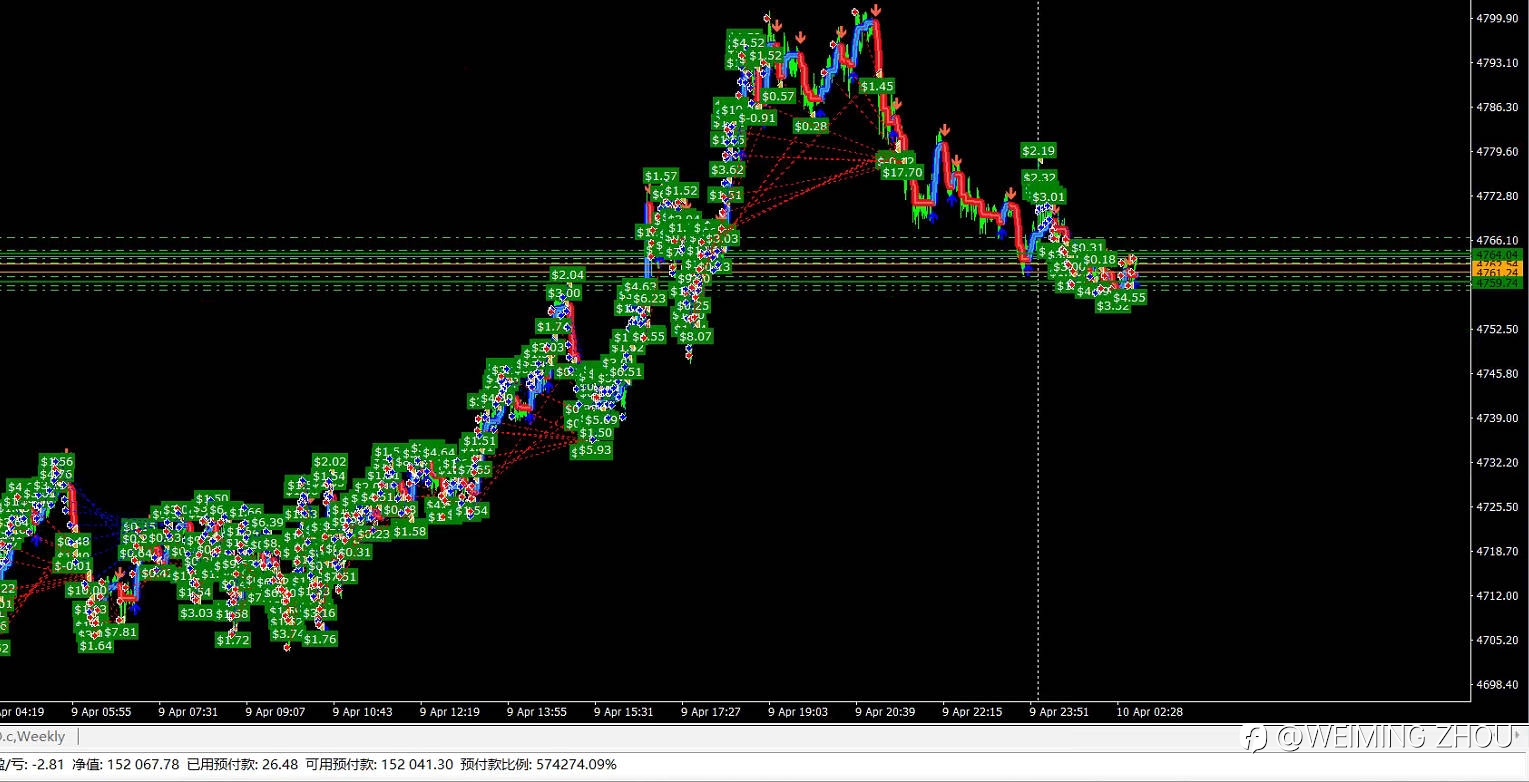Click the $4.55 trade label
The height and width of the screenshot is (782, 1529).
coord(1129,297)
